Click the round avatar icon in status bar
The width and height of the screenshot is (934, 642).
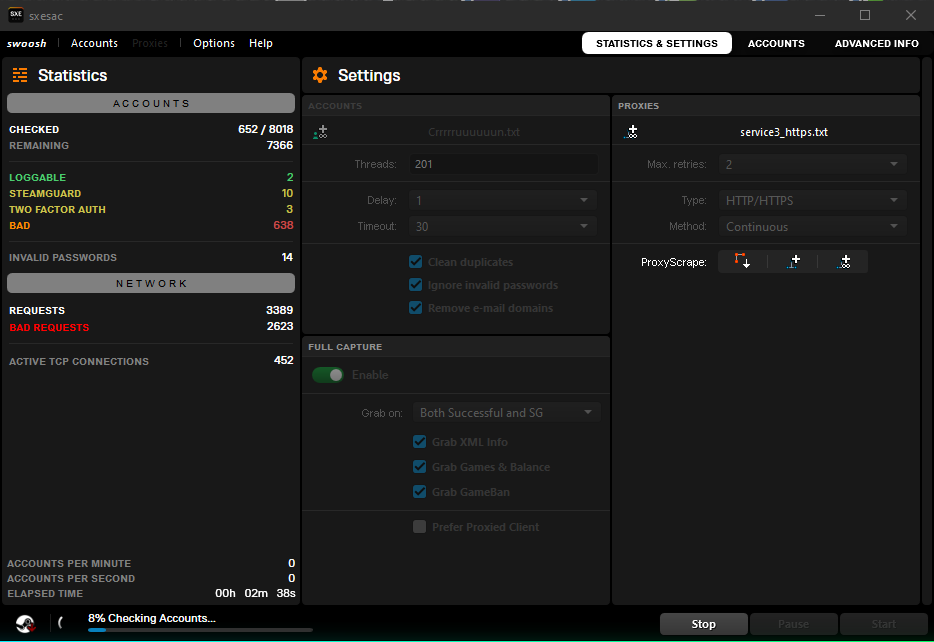coord(25,624)
